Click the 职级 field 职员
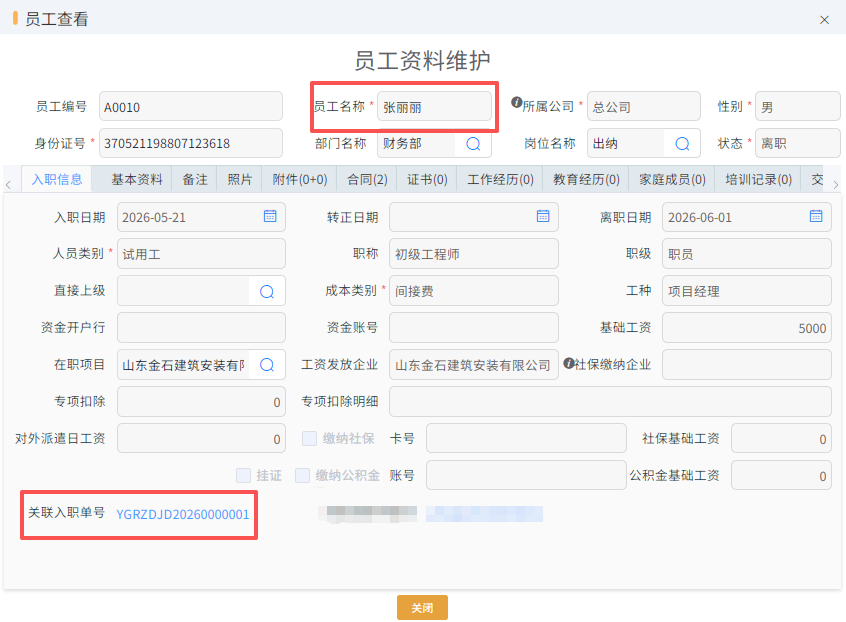The width and height of the screenshot is (846, 622). 747,254
